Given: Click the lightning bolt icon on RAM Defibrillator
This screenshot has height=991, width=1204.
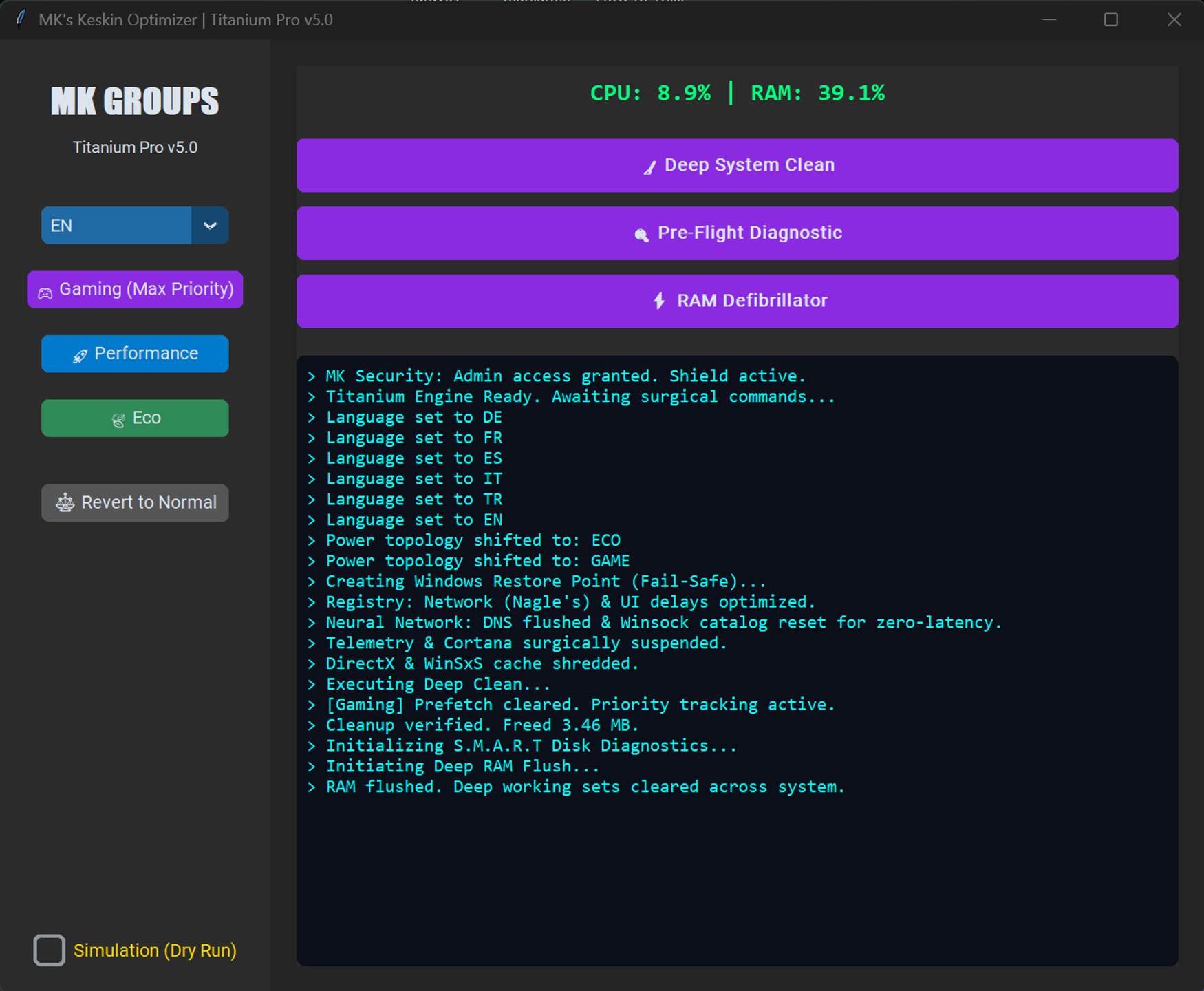Looking at the screenshot, I should [x=659, y=301].
